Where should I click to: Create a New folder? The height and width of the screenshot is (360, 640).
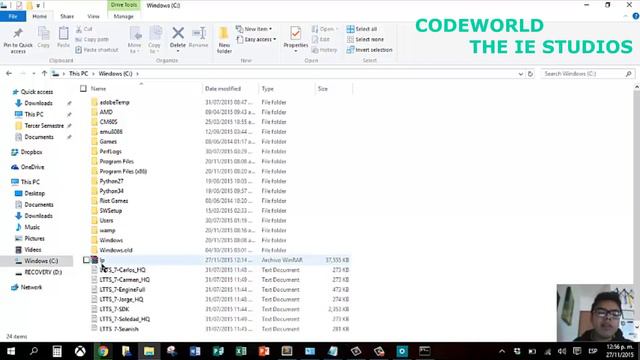click(x=224, y=40)
